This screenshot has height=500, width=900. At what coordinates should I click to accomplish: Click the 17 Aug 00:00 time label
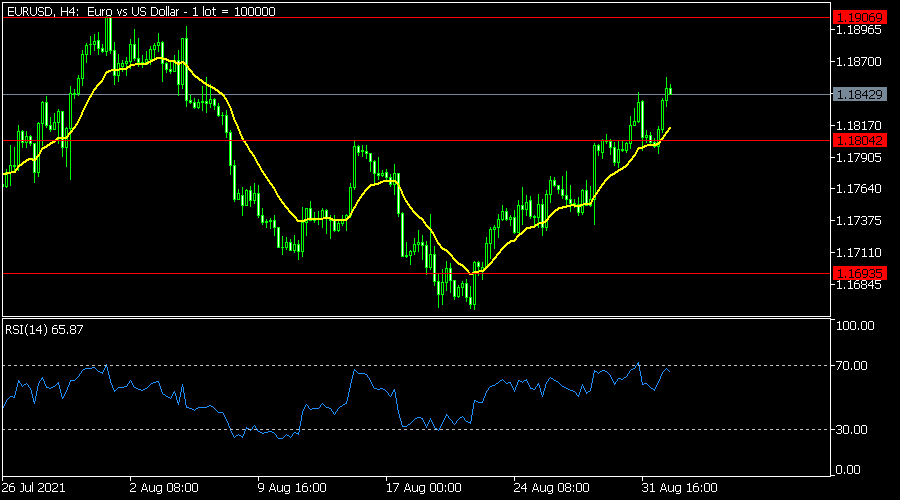click(424, 488)
